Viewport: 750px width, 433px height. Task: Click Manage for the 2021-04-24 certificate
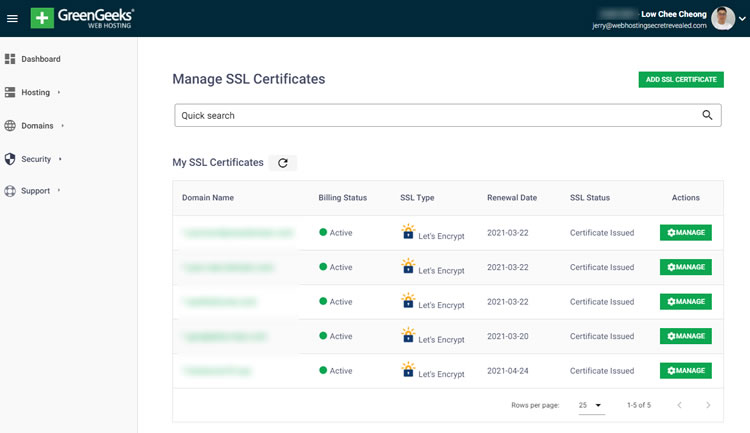pyautogui.click(x=685, y=370)
